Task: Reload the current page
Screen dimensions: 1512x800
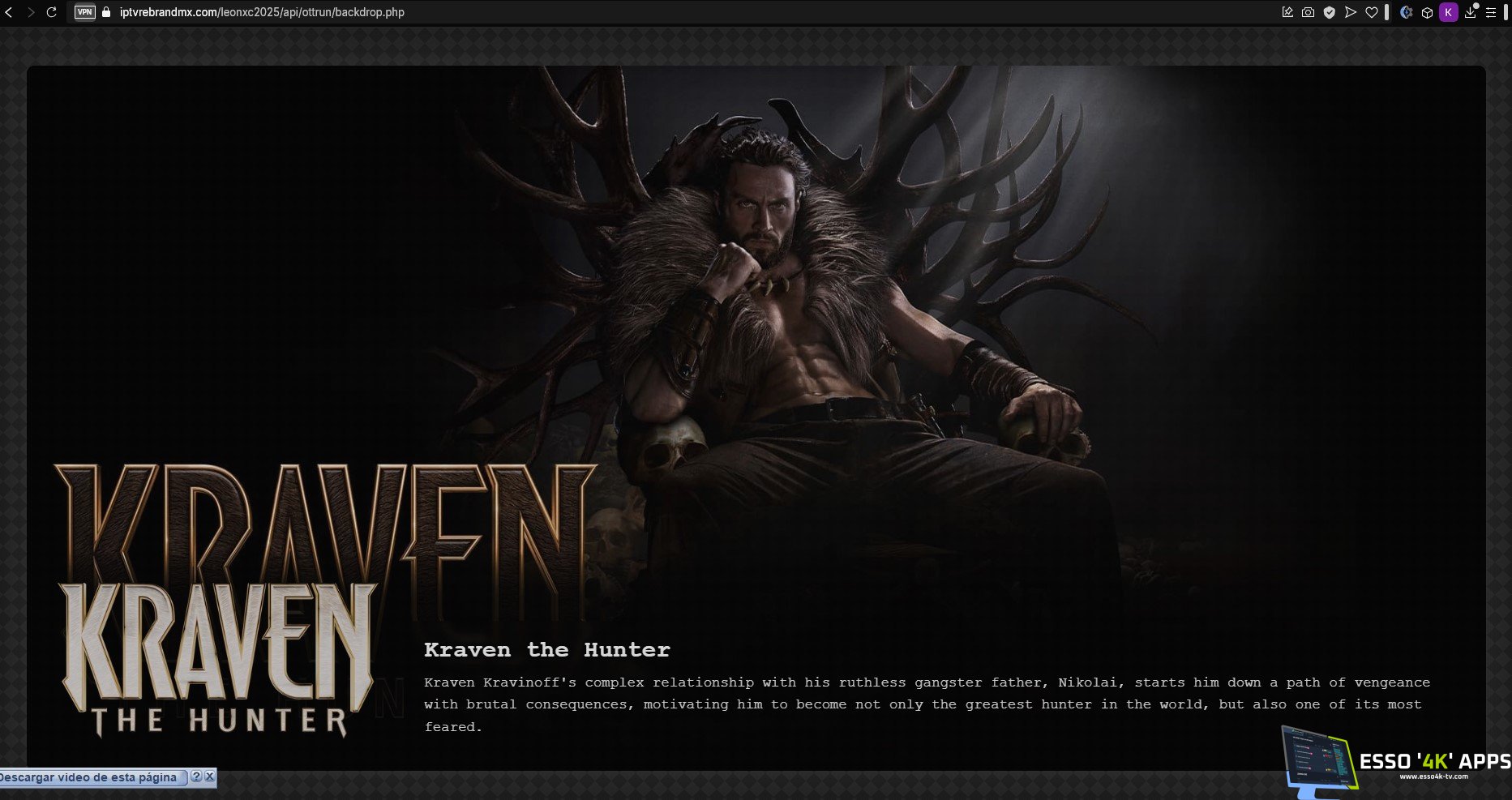Action: [52, 12]
